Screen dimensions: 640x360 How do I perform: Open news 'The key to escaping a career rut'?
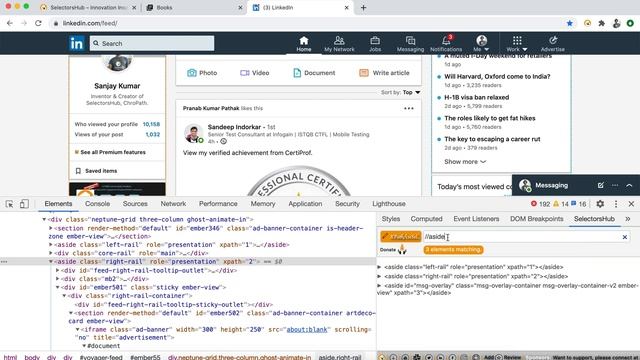tap(492, 139)
